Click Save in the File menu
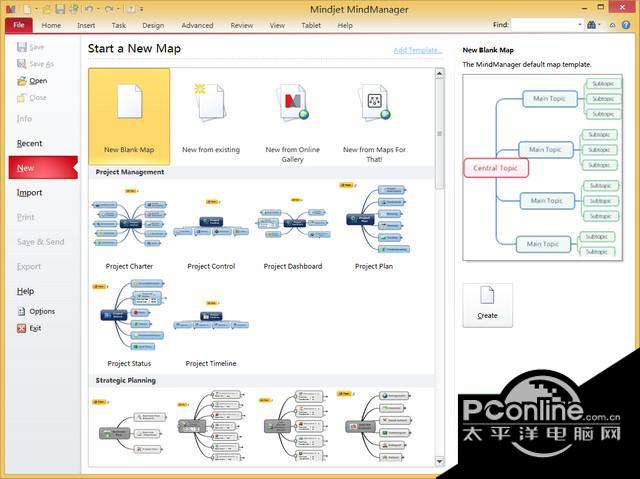The width and height of the screenshot is (640, 479). pyautogui.click(x=31, y=47)
